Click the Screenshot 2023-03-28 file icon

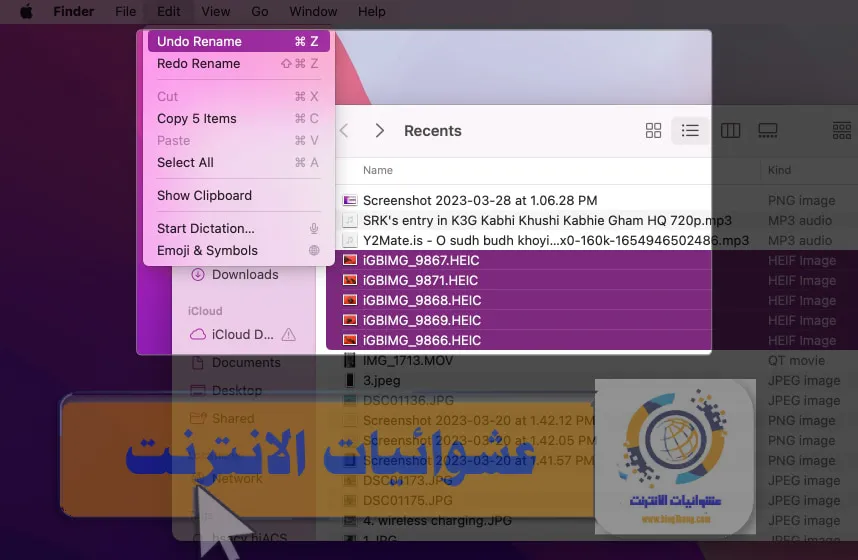click(x=350, y=200)
